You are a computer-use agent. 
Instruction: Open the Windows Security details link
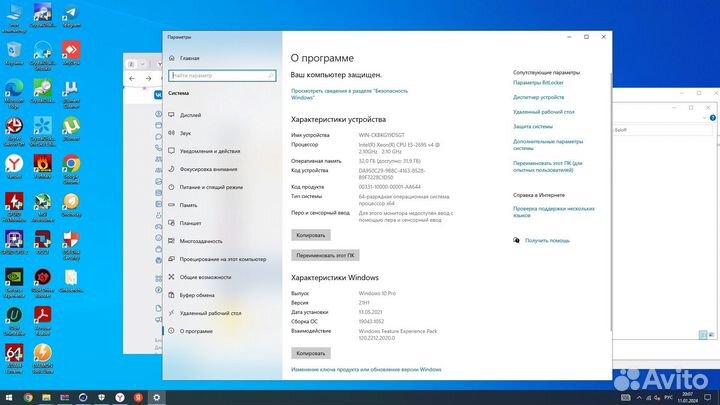coord(349,94)
